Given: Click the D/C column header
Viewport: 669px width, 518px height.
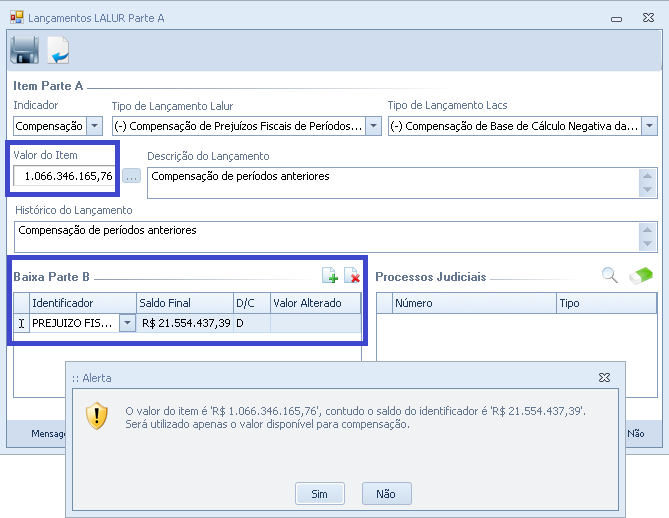Looking at the screenshot, I should click(x=252, y=303).
